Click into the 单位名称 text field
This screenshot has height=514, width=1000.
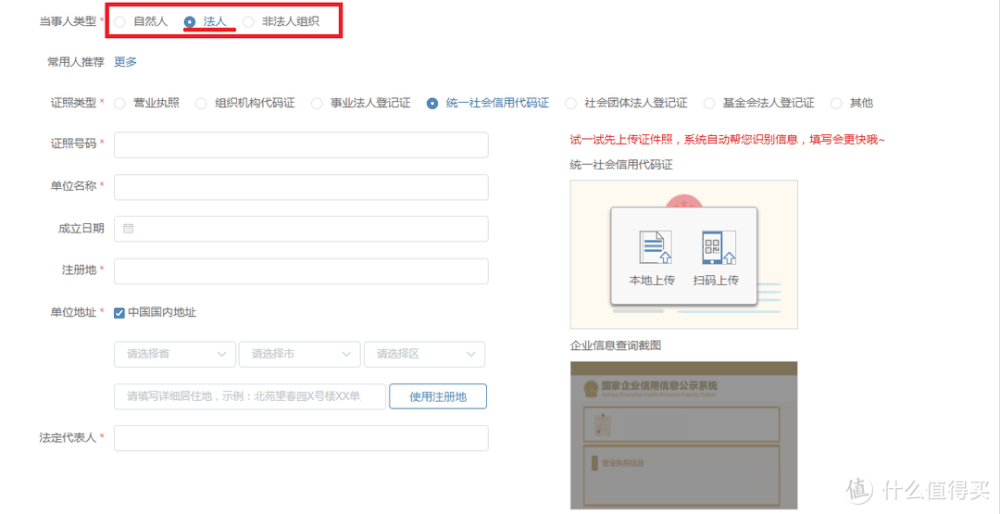(x=301, y=187)
